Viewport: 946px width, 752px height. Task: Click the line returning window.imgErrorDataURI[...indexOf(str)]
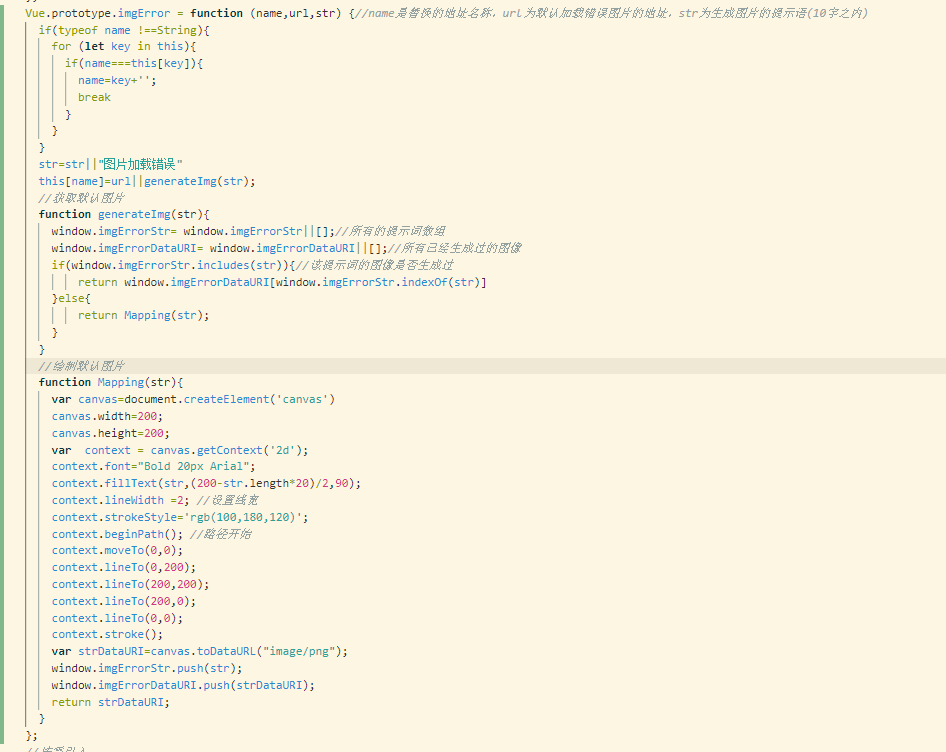tap(282, 282)
